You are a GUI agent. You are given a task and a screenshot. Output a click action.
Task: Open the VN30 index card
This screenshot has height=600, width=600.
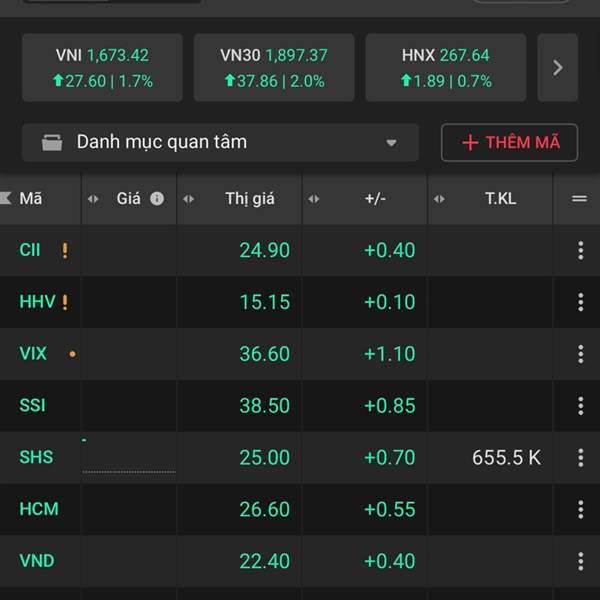coord(274,68)
